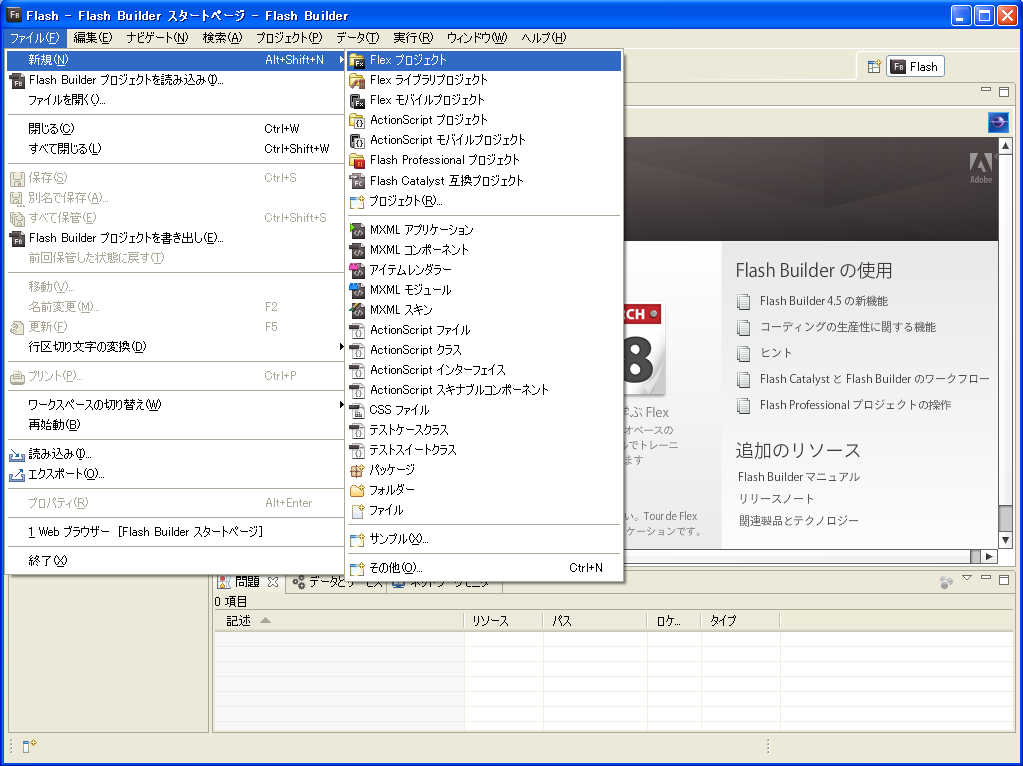Reopen 1 Web ブラウザー recent entry
Screen dimensions: 1023x766
point(176,532)
